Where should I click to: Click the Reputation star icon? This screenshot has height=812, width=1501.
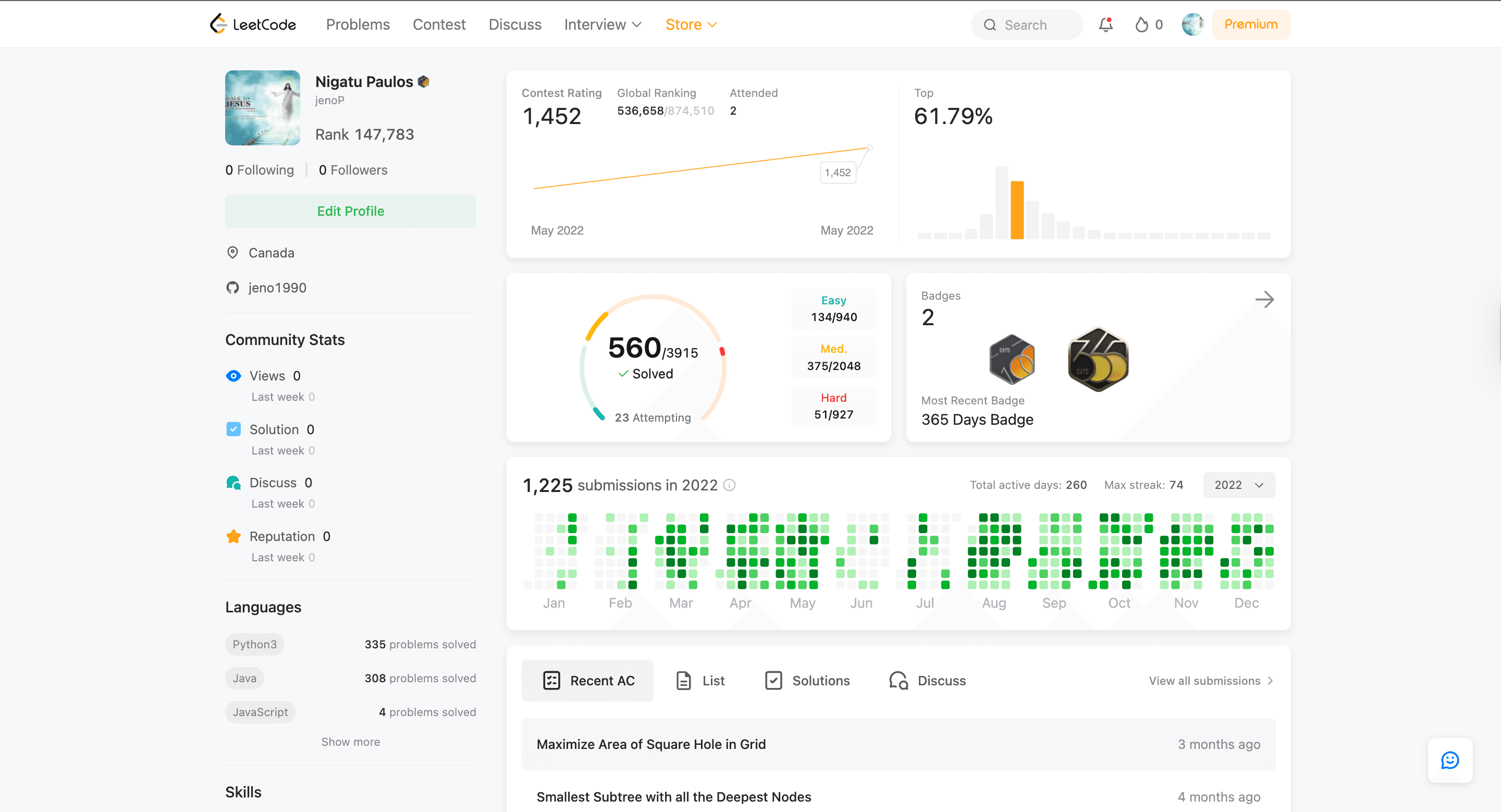click(x=233, y=536)
